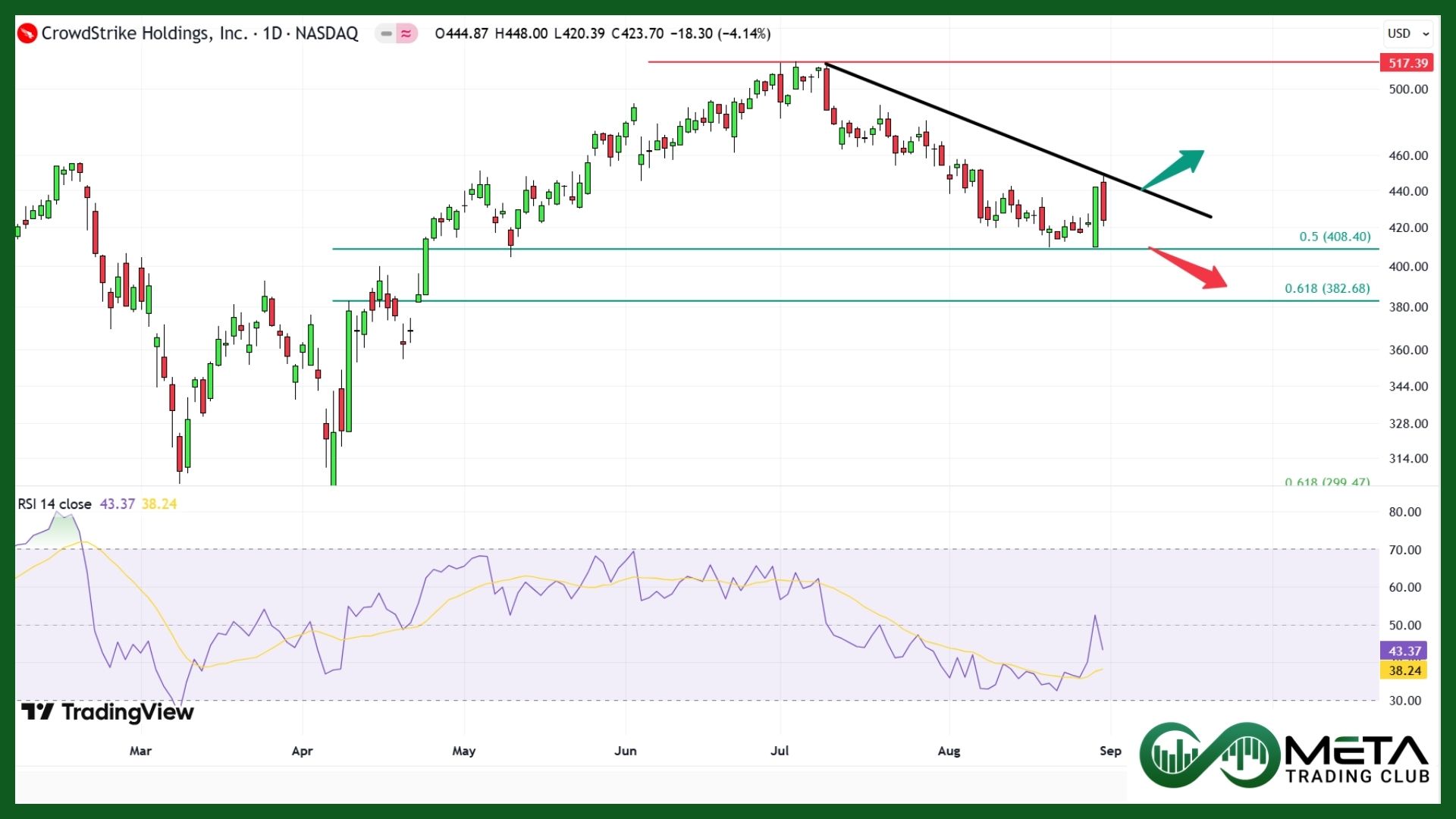Screen dimensions: 1456x819
Task: Click the yellow 38.24 RSI average tag
Action: point(1404,670)
